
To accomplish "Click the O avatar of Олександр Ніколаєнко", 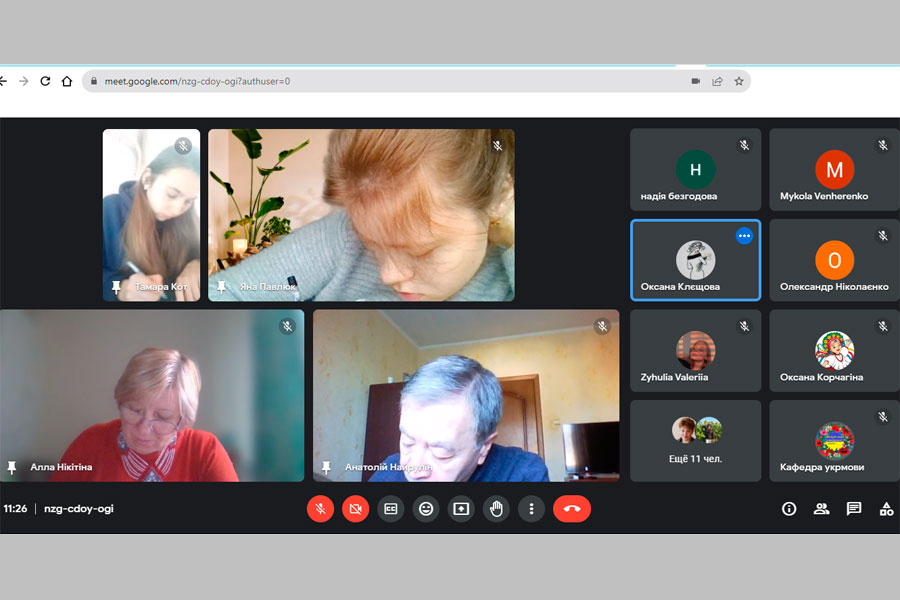I will (835, 260).
